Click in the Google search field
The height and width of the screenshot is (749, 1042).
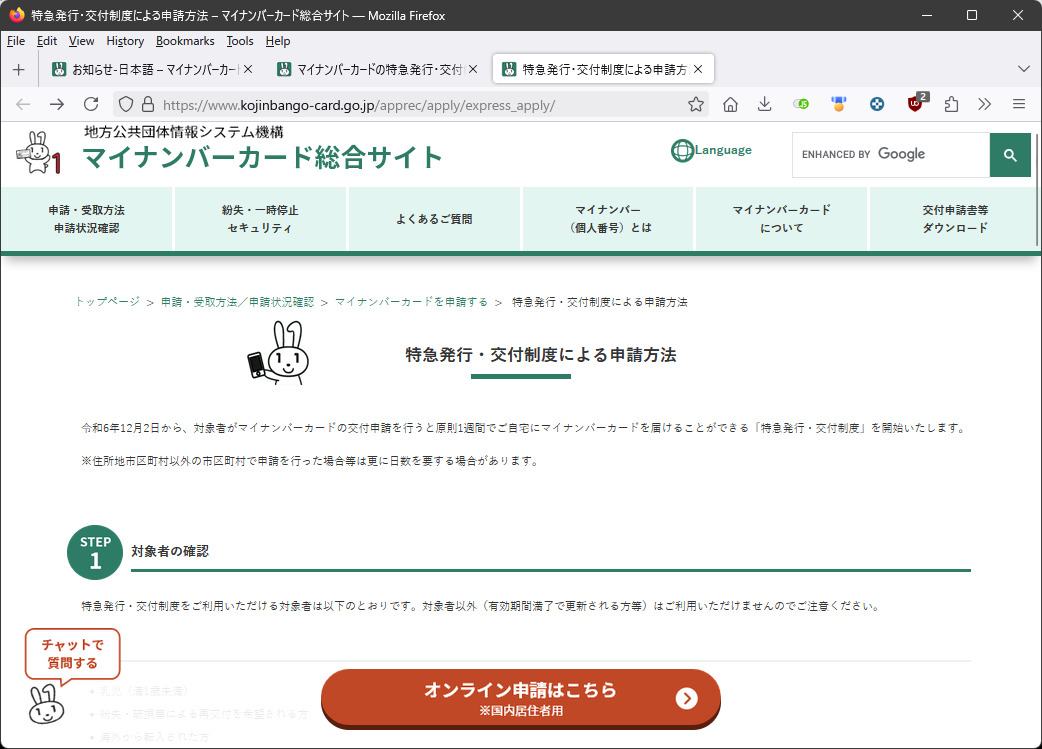(x=890, y=155)
